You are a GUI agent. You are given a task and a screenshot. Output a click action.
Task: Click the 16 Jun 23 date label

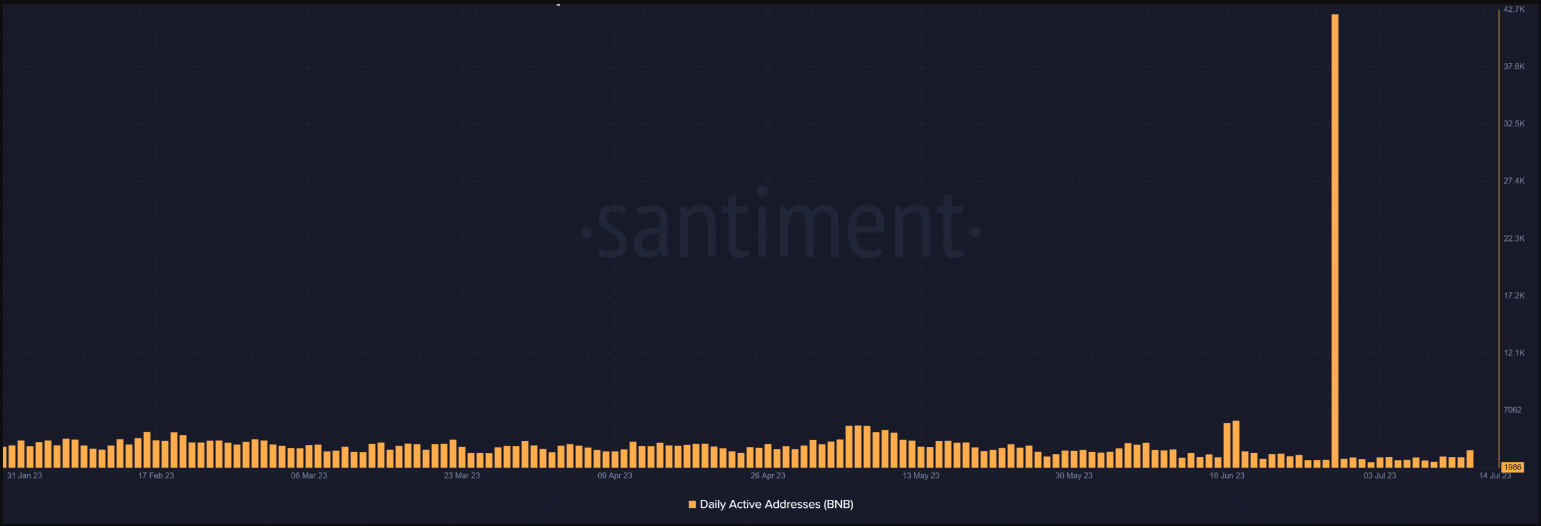(x=1227, y=476)
